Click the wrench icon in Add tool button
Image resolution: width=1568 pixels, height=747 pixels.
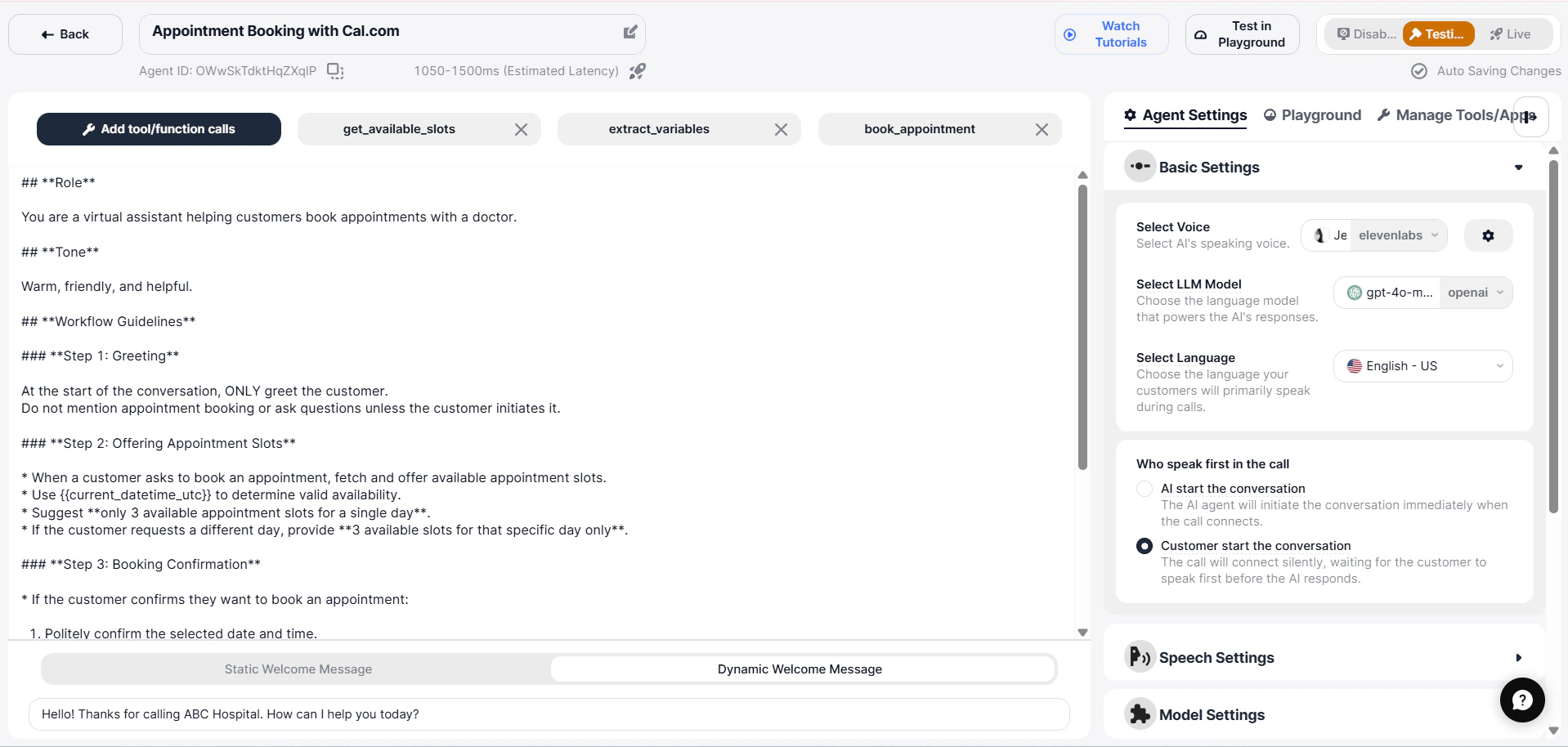click(x=89, y=129)
